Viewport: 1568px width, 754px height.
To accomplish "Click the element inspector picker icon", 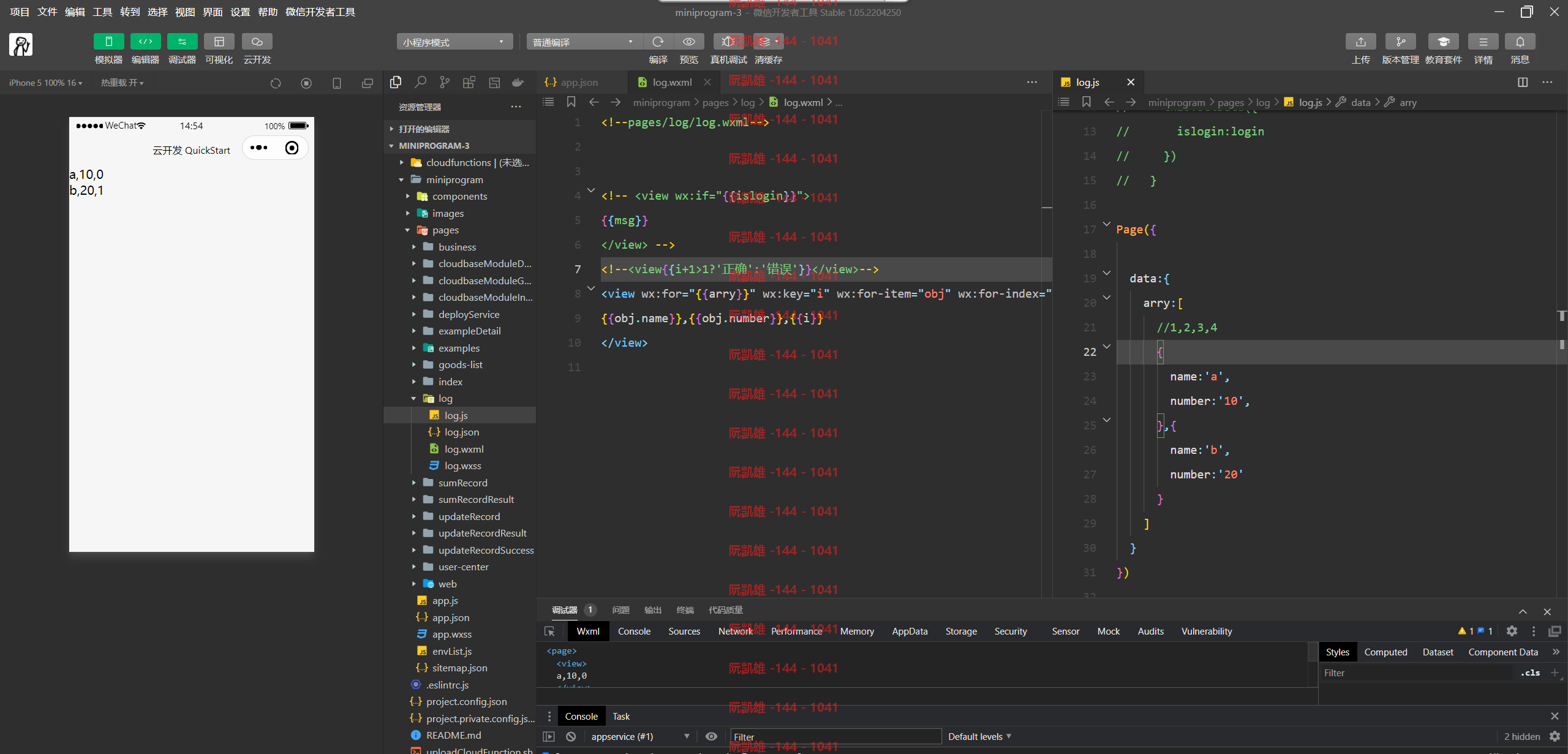I will click(549, 631).
